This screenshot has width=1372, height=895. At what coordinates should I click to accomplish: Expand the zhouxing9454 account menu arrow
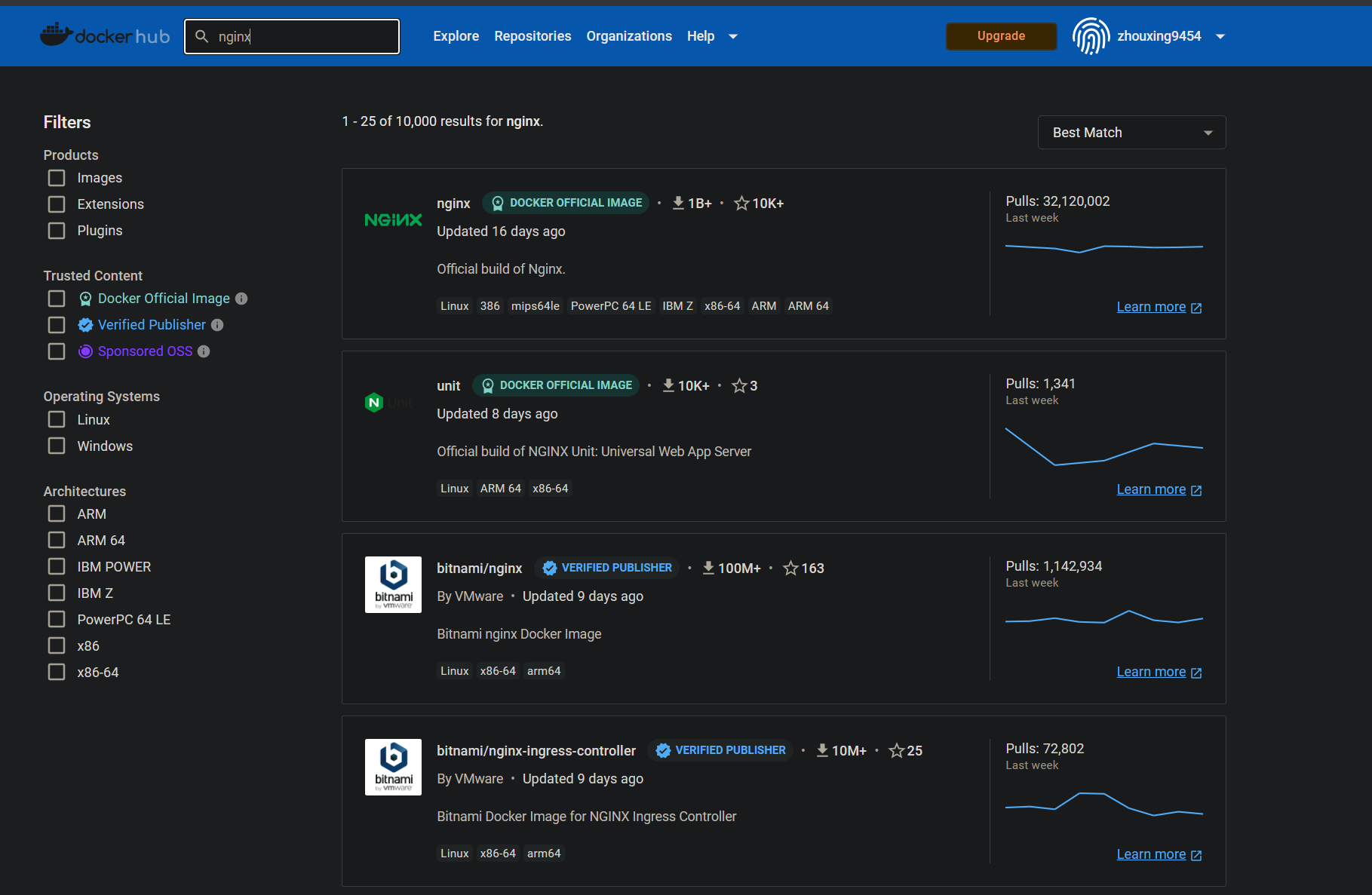tap(1220, 36)
